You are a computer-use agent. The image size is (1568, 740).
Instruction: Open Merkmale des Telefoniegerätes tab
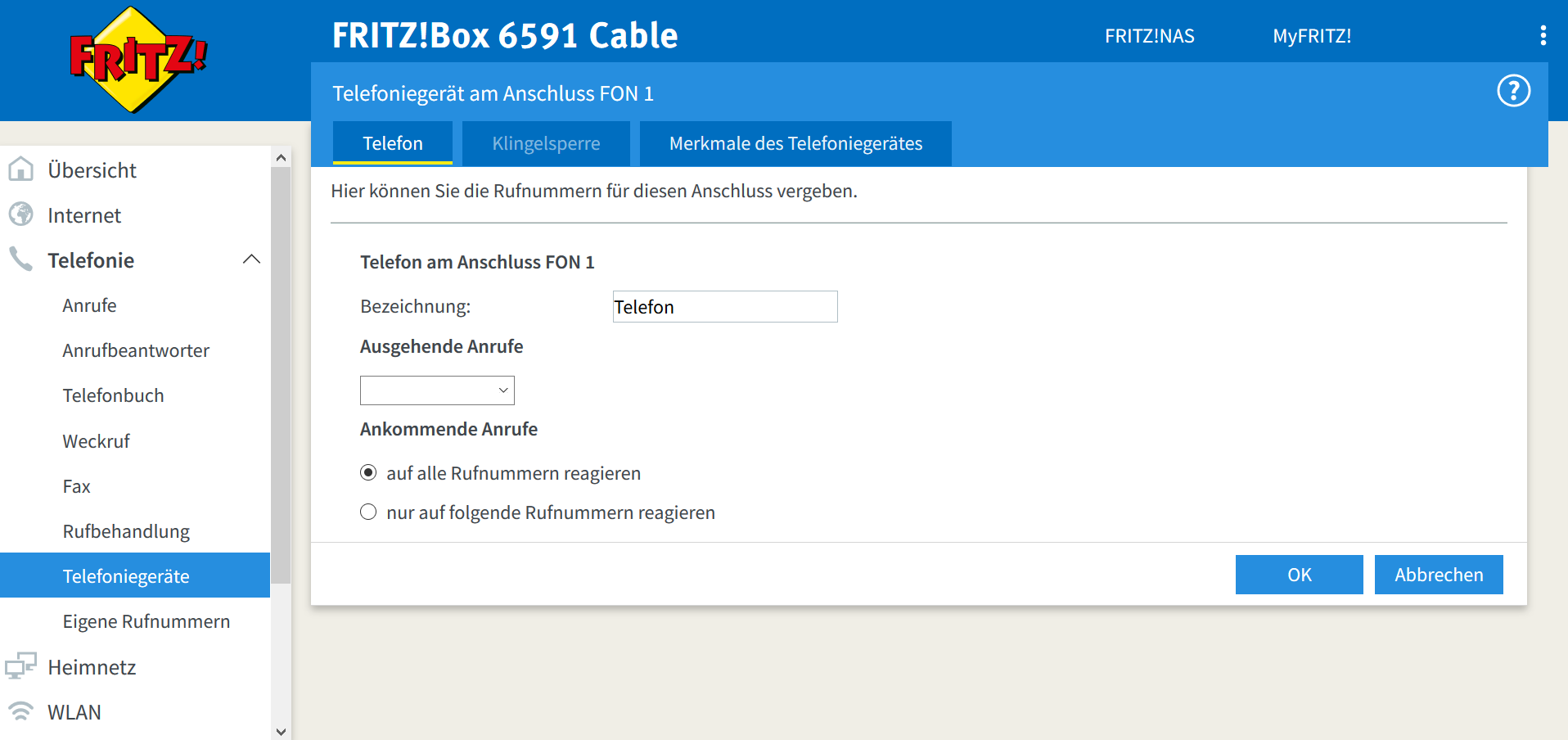point(795,143)
